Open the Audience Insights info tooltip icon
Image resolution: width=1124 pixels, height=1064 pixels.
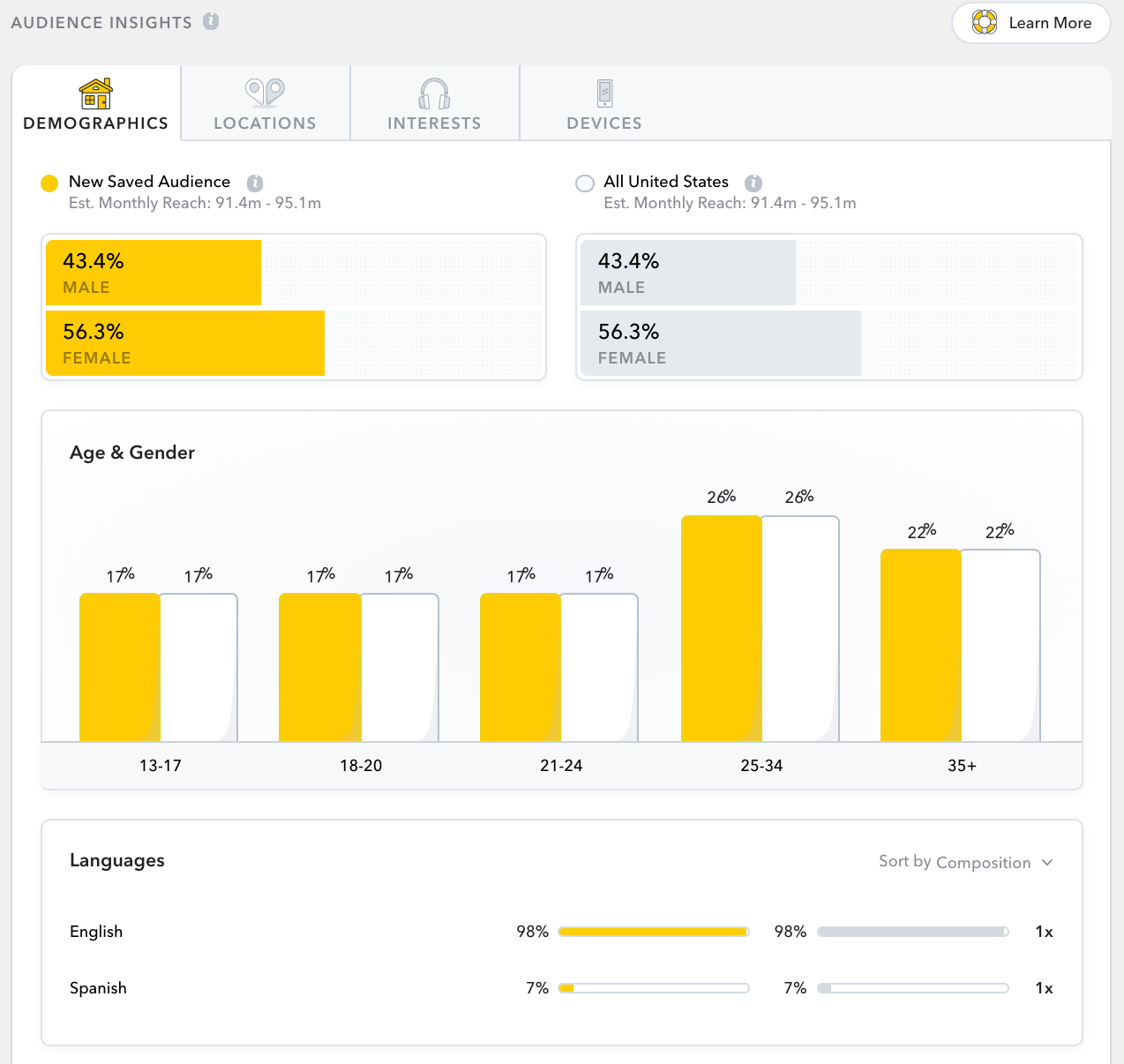(x=212, y=21)
